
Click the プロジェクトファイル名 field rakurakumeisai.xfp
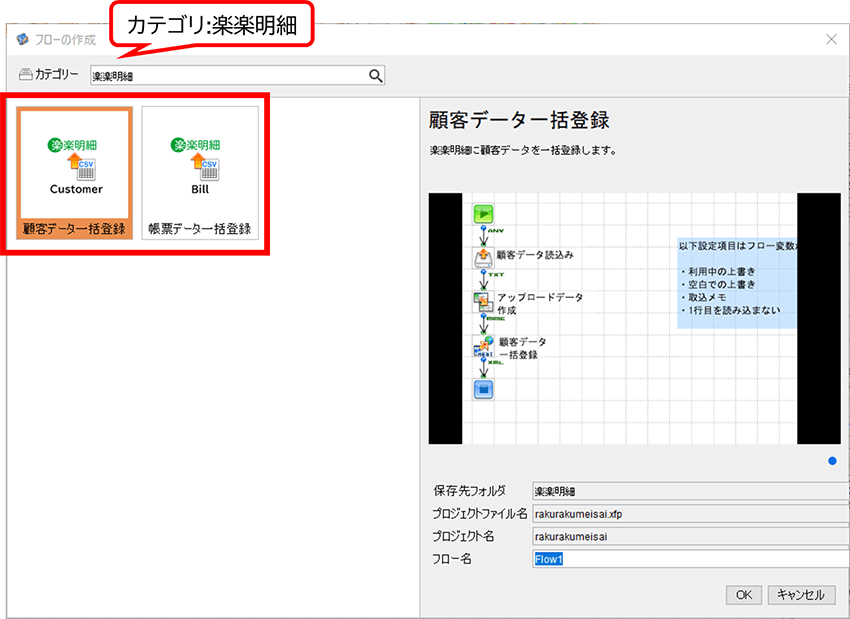pyautogui.click(x=691, y=513)
